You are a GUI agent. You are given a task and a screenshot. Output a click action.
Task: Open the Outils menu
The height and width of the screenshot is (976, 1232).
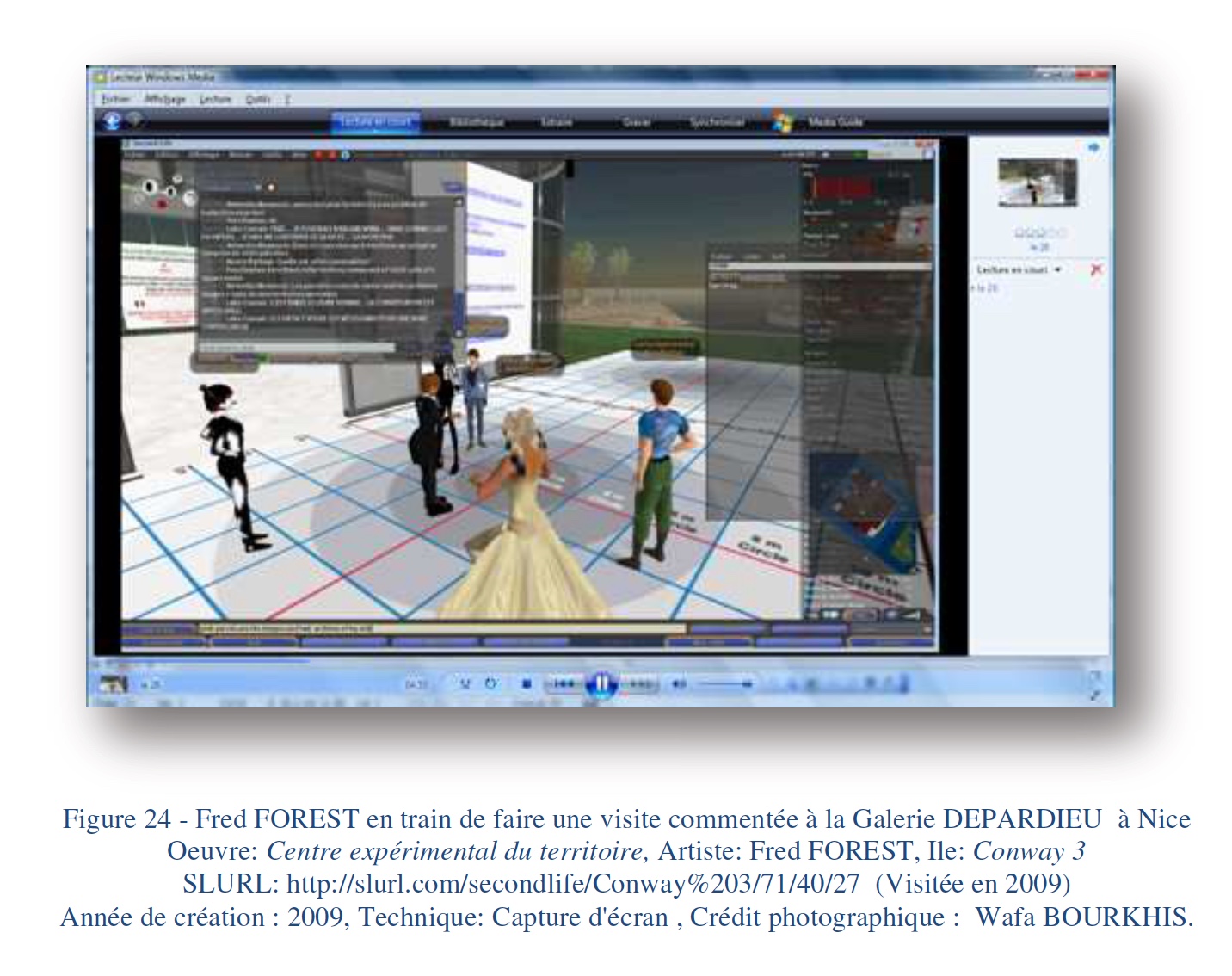coord(257,99)
